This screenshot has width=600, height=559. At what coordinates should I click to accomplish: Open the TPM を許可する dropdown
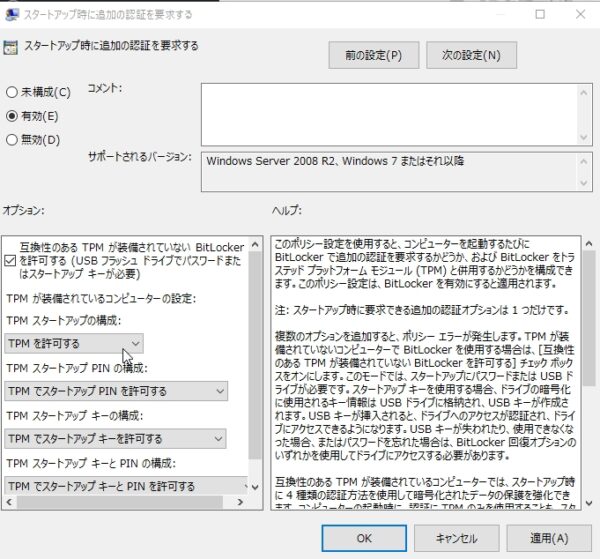coord(74,343)
